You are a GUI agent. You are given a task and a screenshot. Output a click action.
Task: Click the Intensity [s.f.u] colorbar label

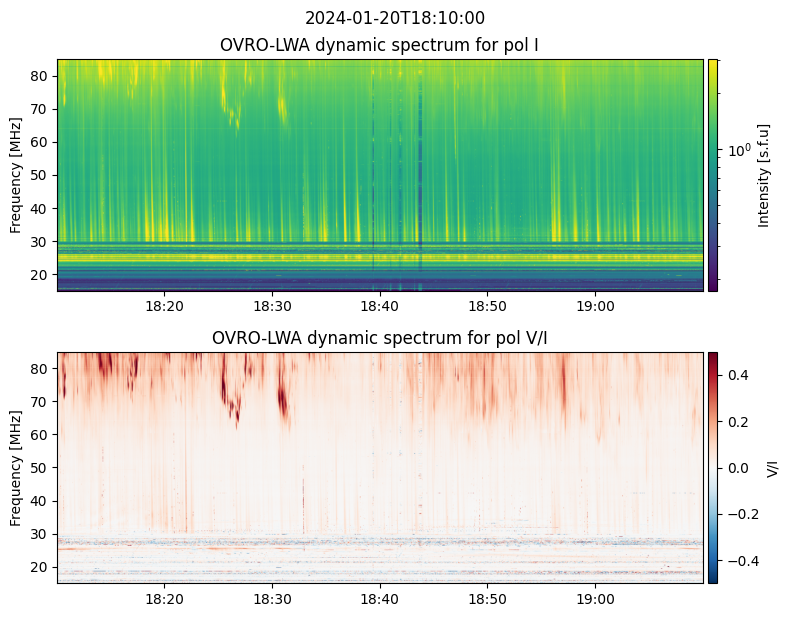tap(765, 175)
